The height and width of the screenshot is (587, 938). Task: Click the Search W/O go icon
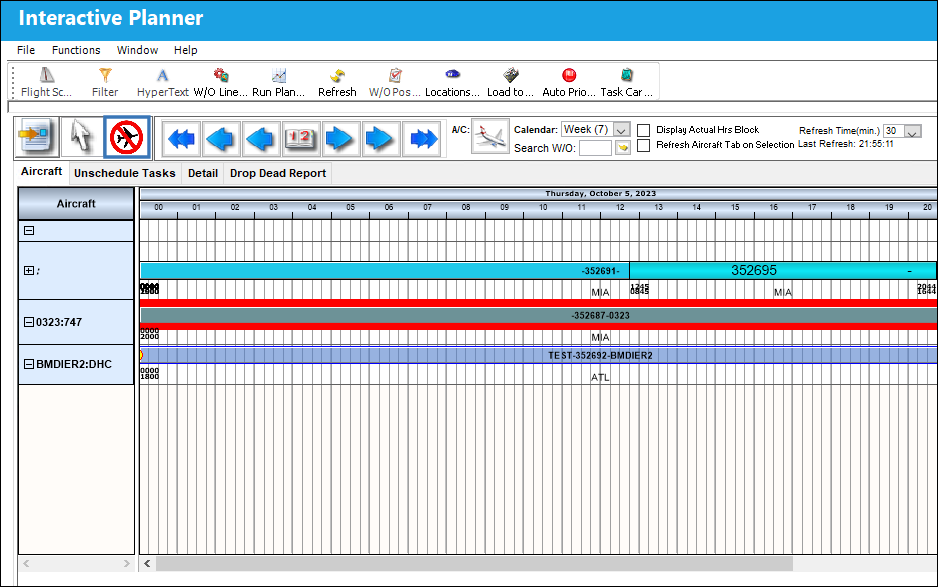click(623, 147)
